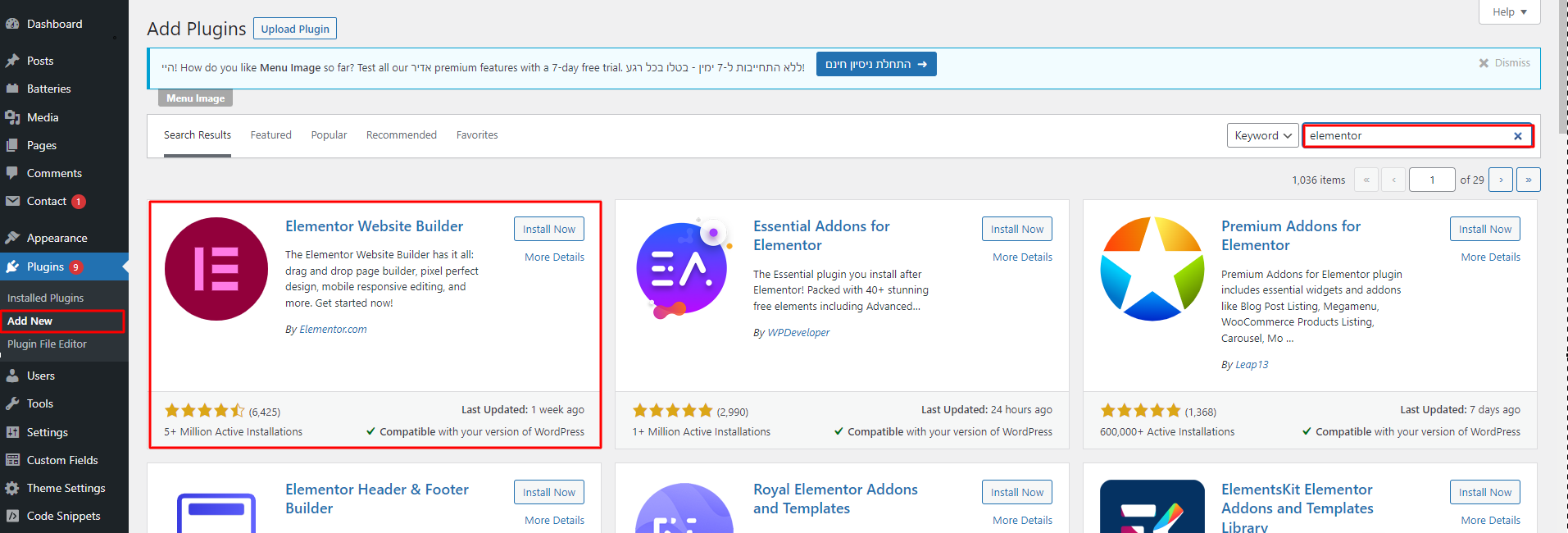Viewport: 1568px width, 533px height.
Task: Open the Elementor.com author link
Action: tap(334, 330)
